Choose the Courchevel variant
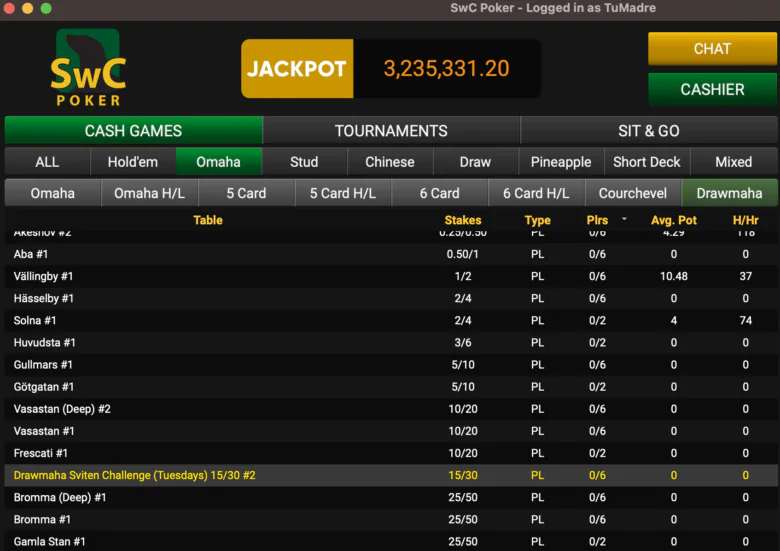 click(x=633, y=193)
